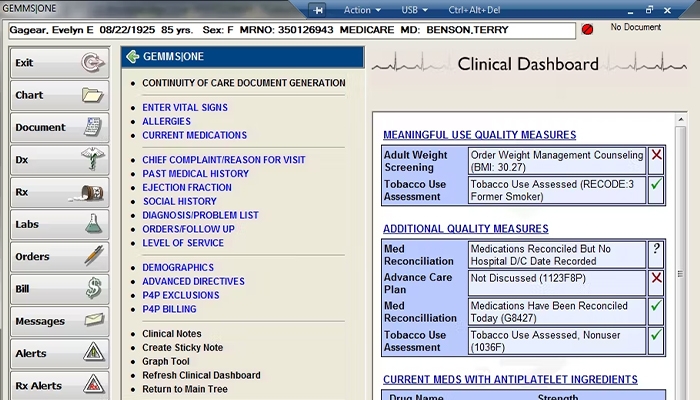Click the pin icon in remote toolbar
Image resolution: width=700 pixels, height=400 pixels.
(317, 10)
